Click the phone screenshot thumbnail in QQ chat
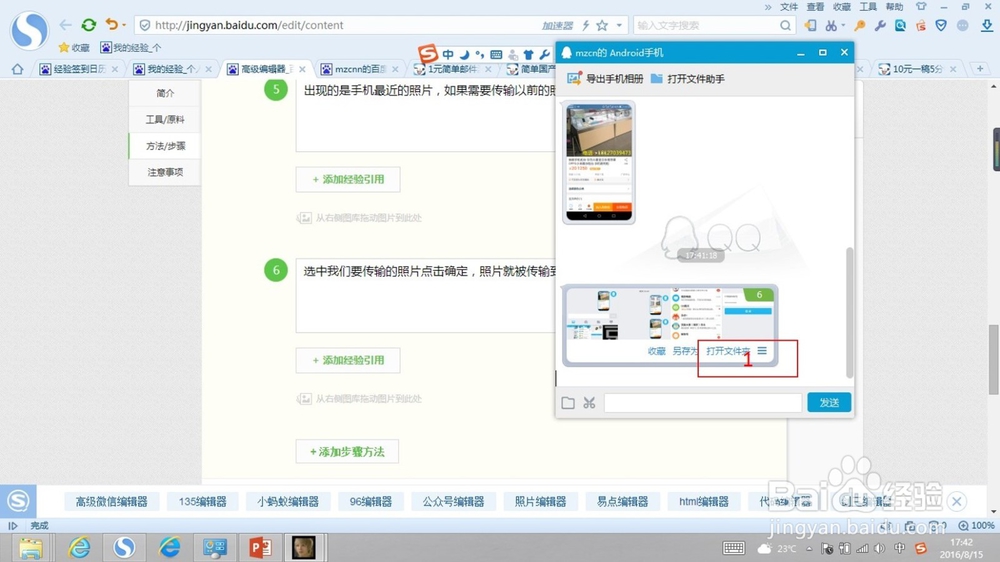This screenshot has width=1000, height=562. pyautogui.click(x=599, y=163)
